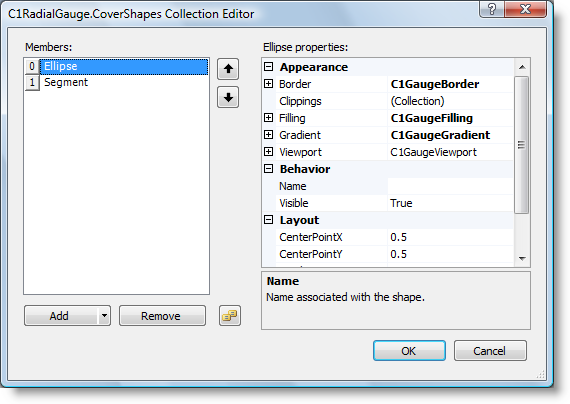Move selected member down with arrow button
The width and height of the screenshot is (570, 404).
228,97
